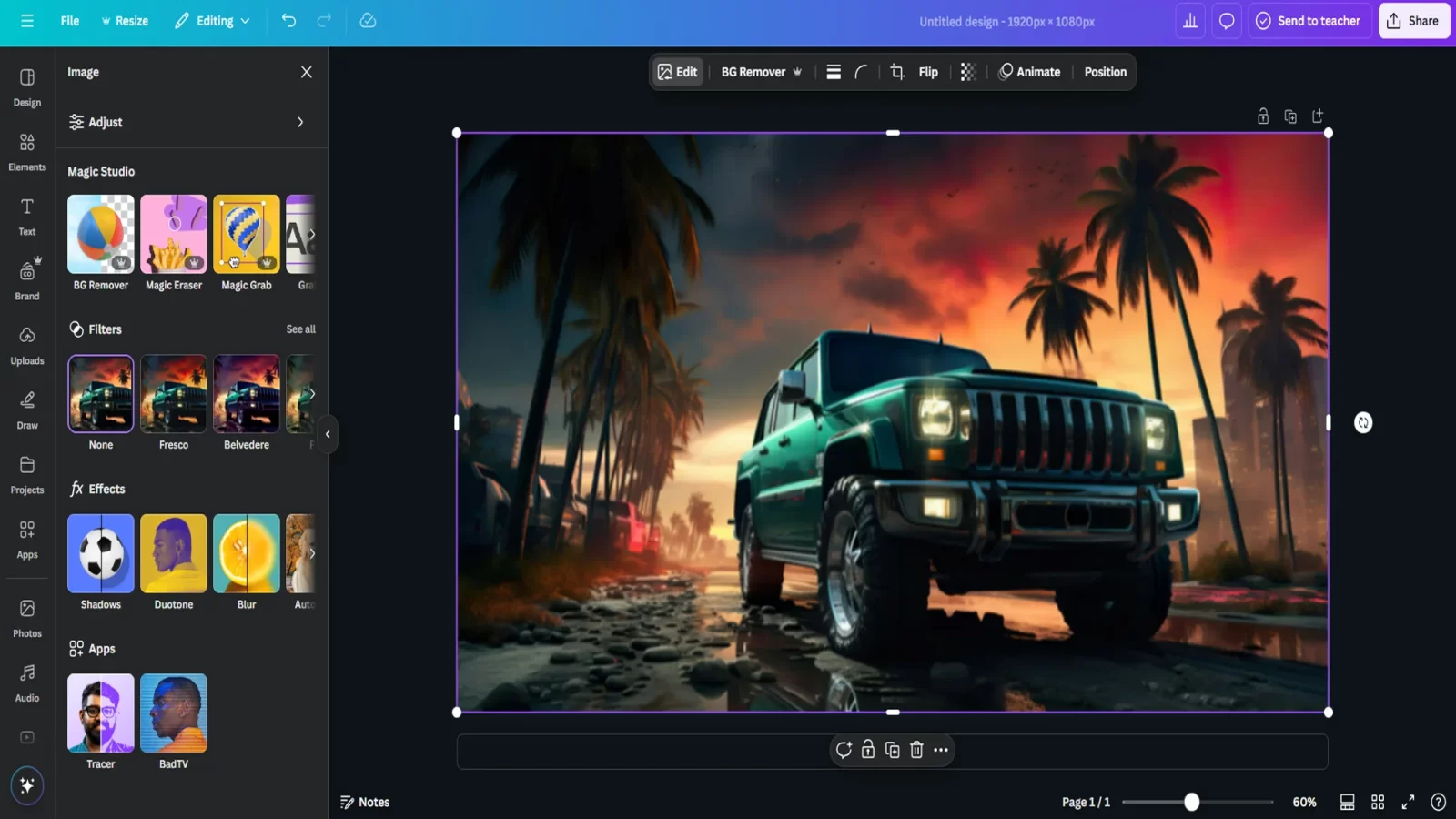Open the Notes panel
Viewport: 1456px width, 819px height.
pos(365,802)
